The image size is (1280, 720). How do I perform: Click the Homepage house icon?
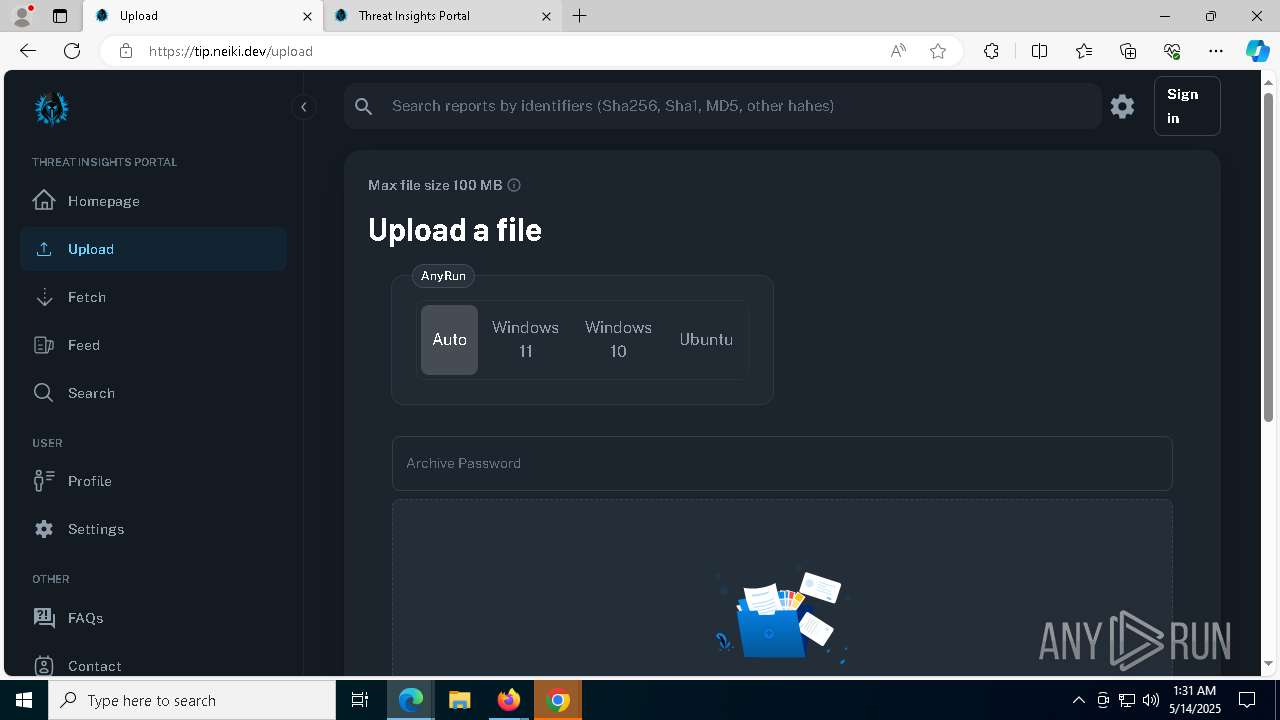tap(44, 201)
